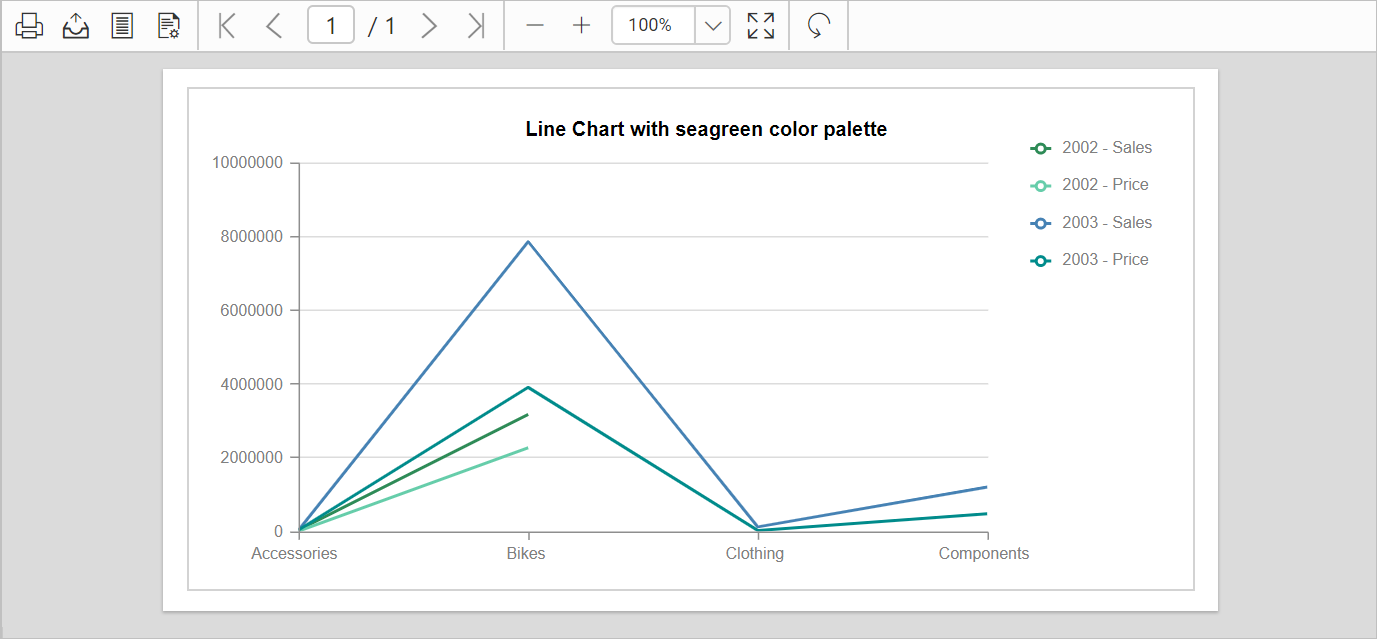Screen dimensions: 1377x639
Task: Click the 2003 - Price legend marker
Action: point(1040,260)
